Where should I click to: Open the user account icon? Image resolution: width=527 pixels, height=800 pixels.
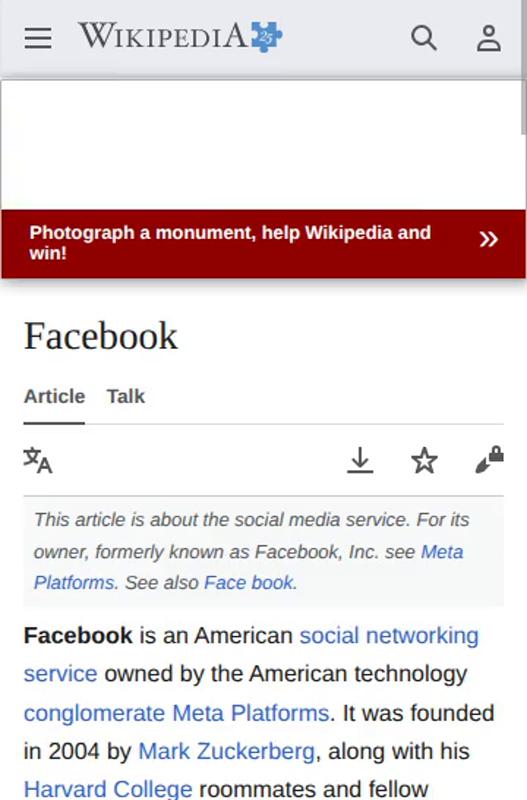click(489, 38)
